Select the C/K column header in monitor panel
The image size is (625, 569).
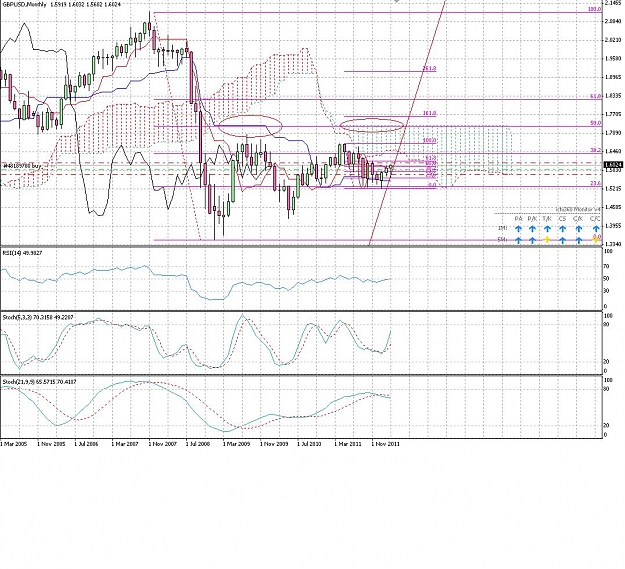pyautogui.click(x=578, y=219)
